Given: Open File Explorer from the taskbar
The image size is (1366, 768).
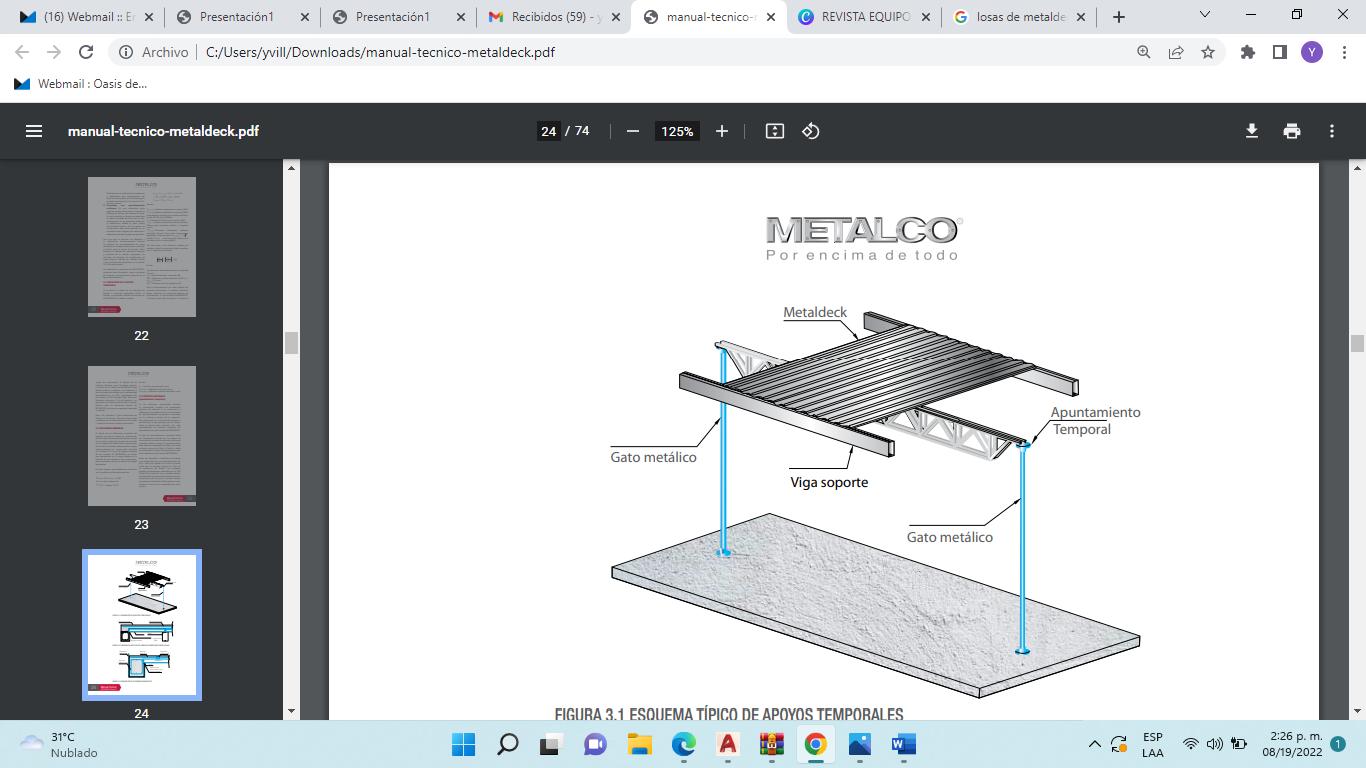Looking at the screenshot, I should coord(639,744).
